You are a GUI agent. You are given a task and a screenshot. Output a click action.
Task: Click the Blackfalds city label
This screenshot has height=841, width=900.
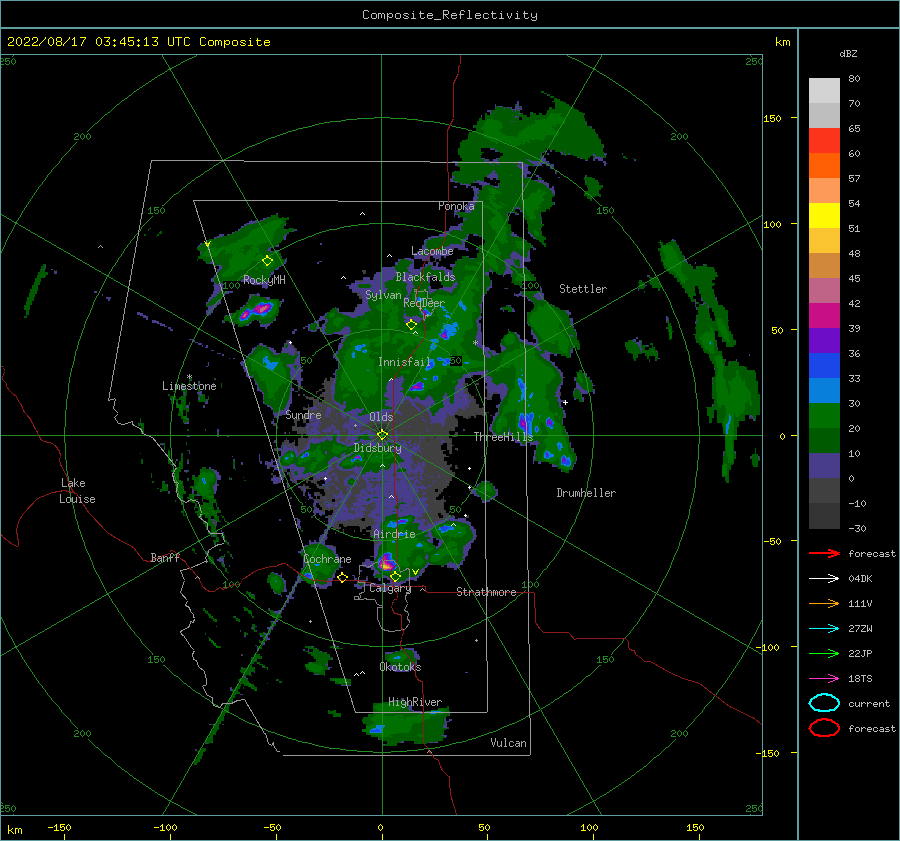(x=425, y=277)
